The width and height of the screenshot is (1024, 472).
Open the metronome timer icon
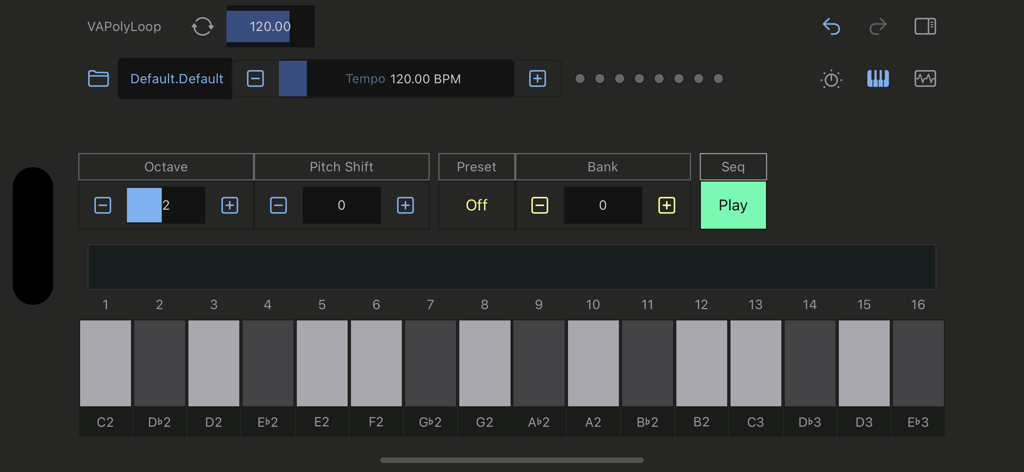coord(831,80)
